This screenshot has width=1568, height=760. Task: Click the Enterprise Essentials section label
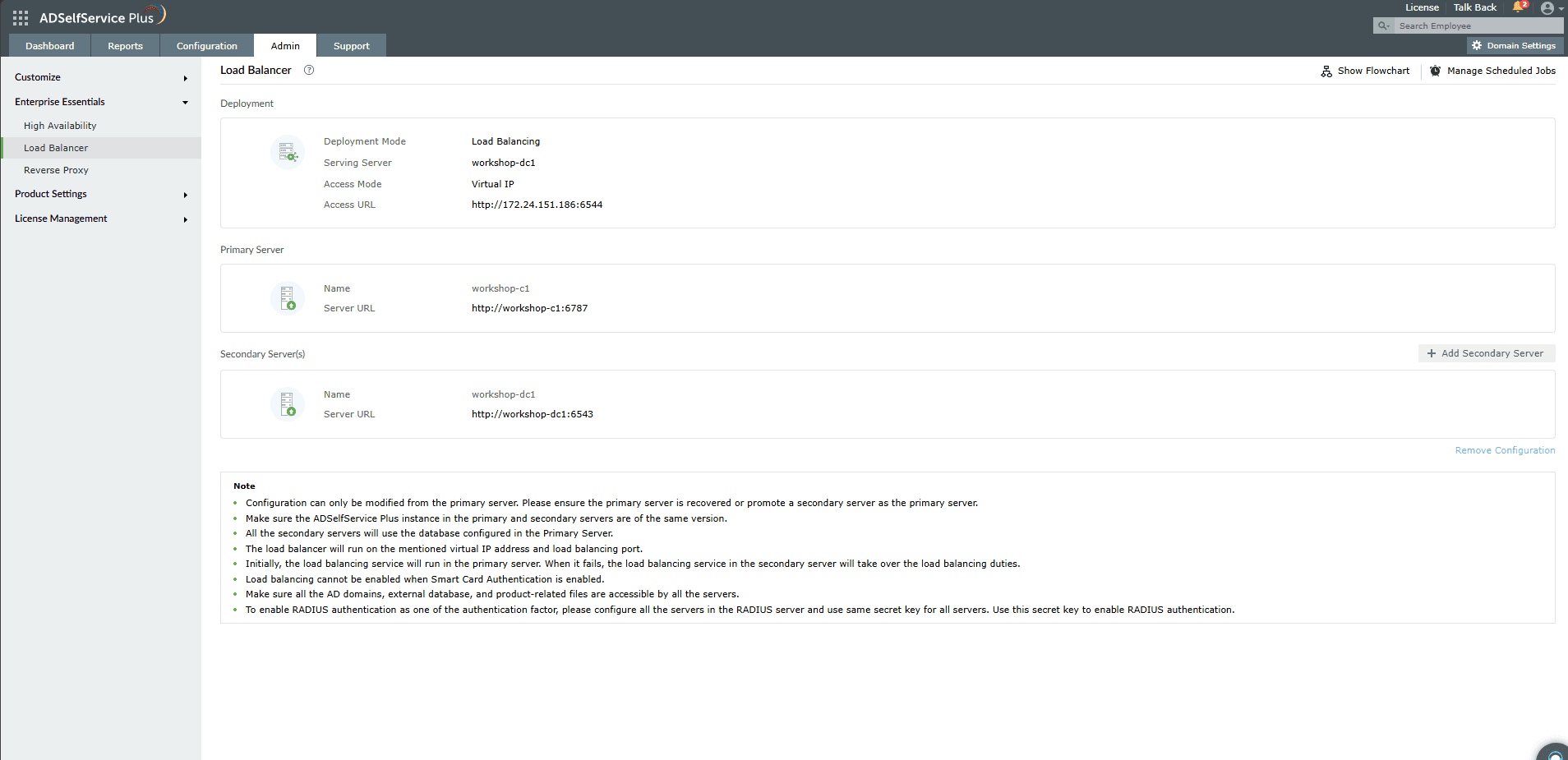click(x=60, y=102)
